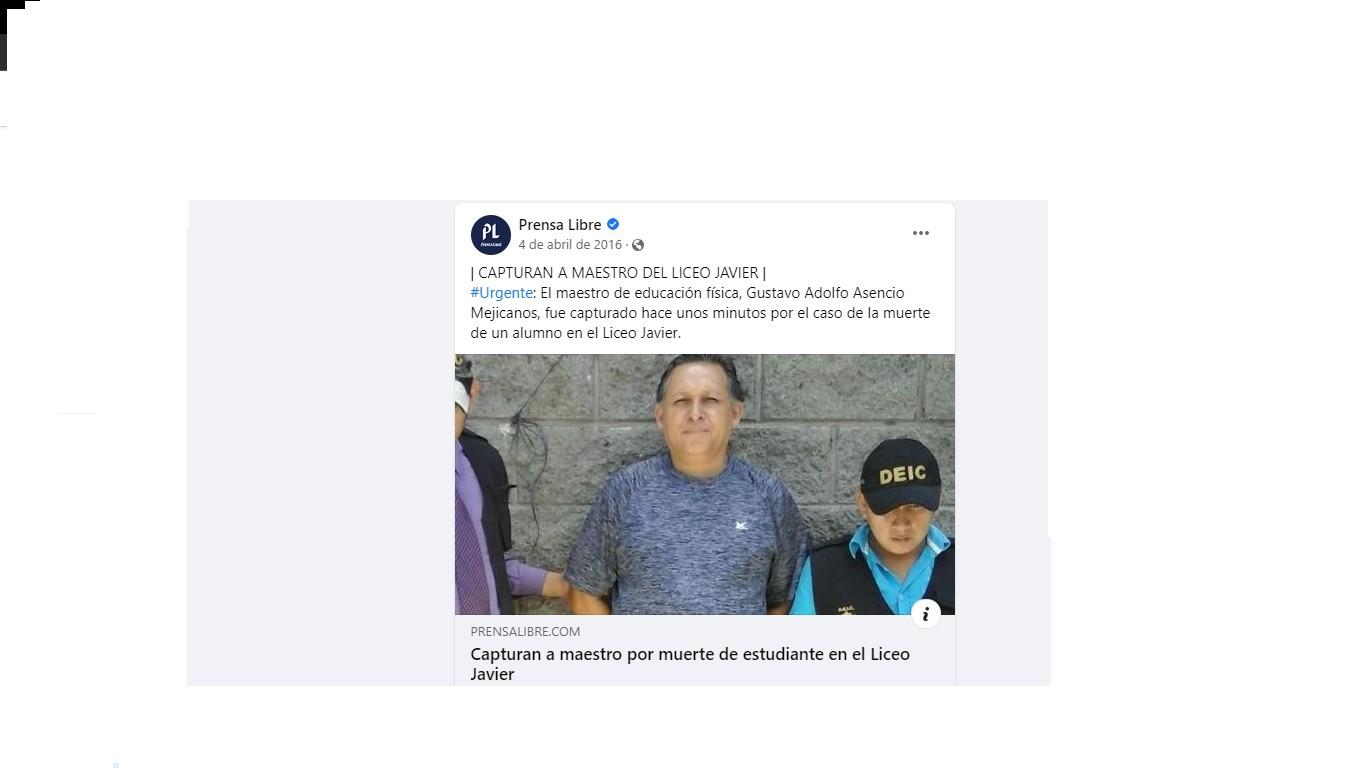Click the purple-shirted person at photo's left edge
This screenshot has height=768, width=1366.
tap(485, 500)
